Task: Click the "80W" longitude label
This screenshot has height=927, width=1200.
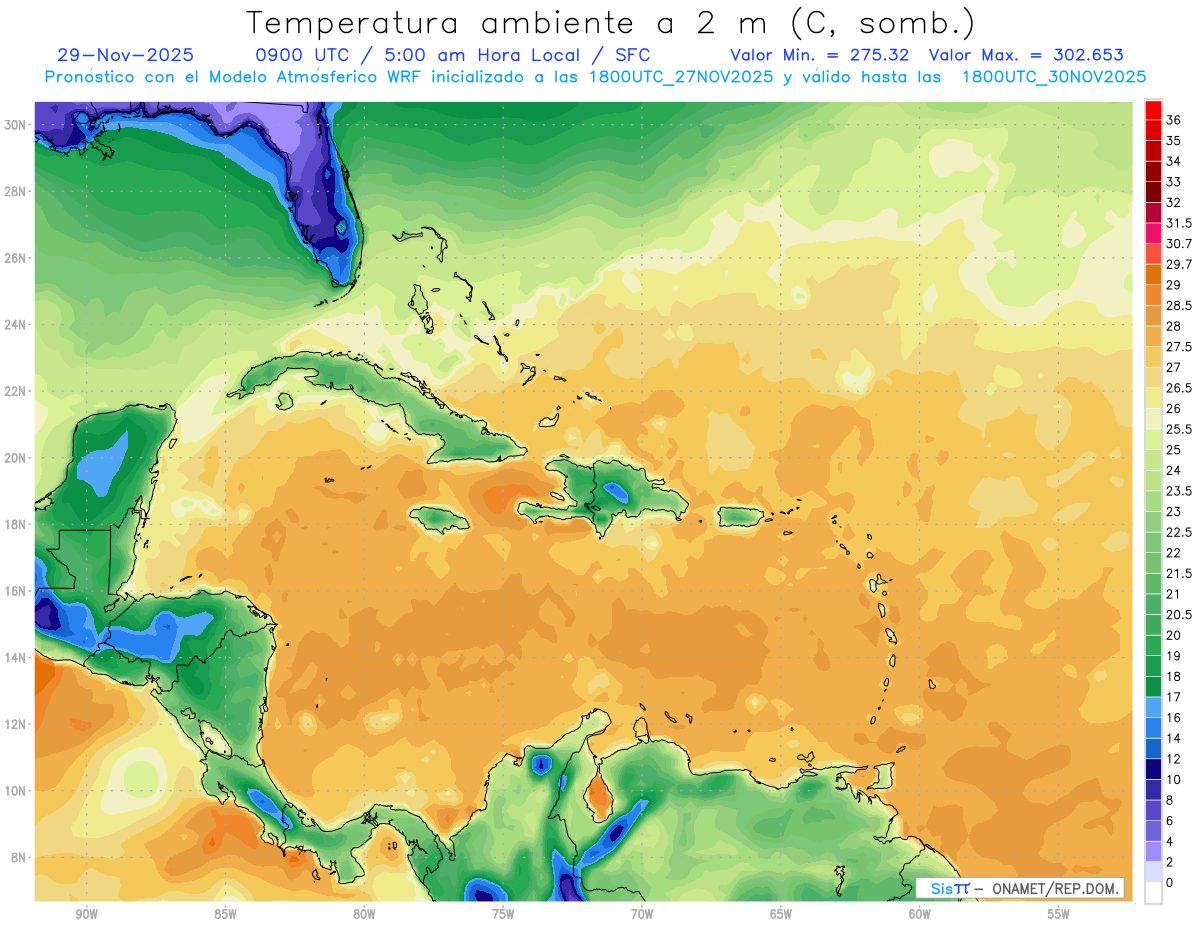Action: pos(364,914)
